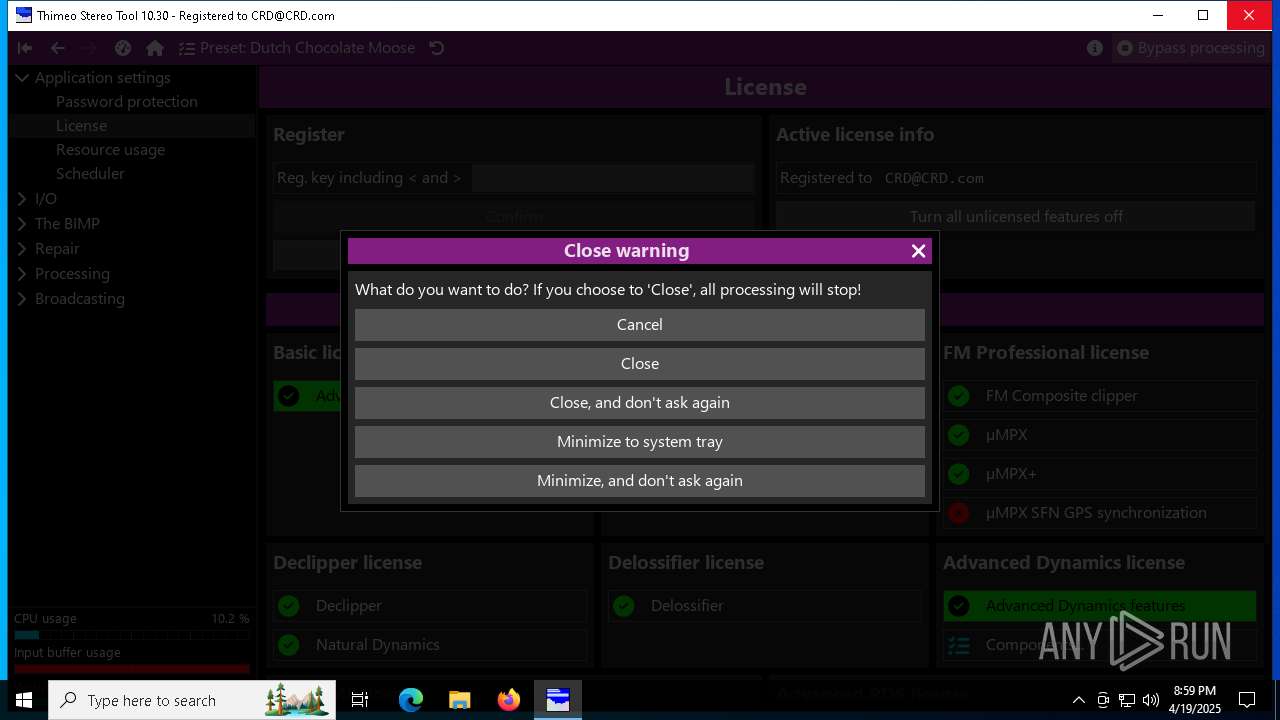
Task: Choose 'Minimize, and don't ask again'
Action: point(640,481)
